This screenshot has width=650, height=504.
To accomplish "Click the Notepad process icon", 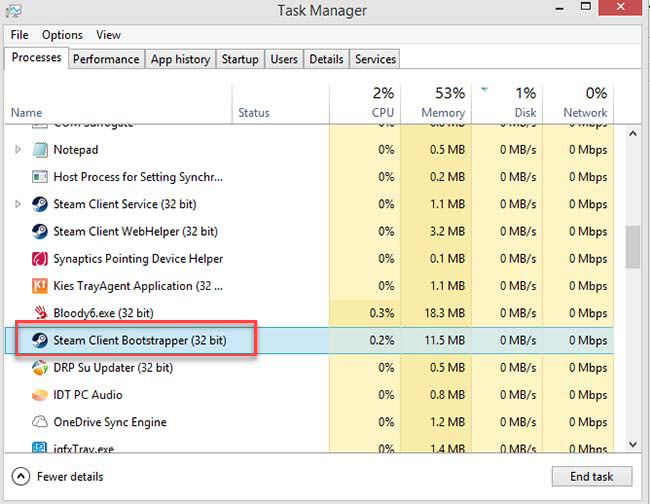I will tap(40, 150).
